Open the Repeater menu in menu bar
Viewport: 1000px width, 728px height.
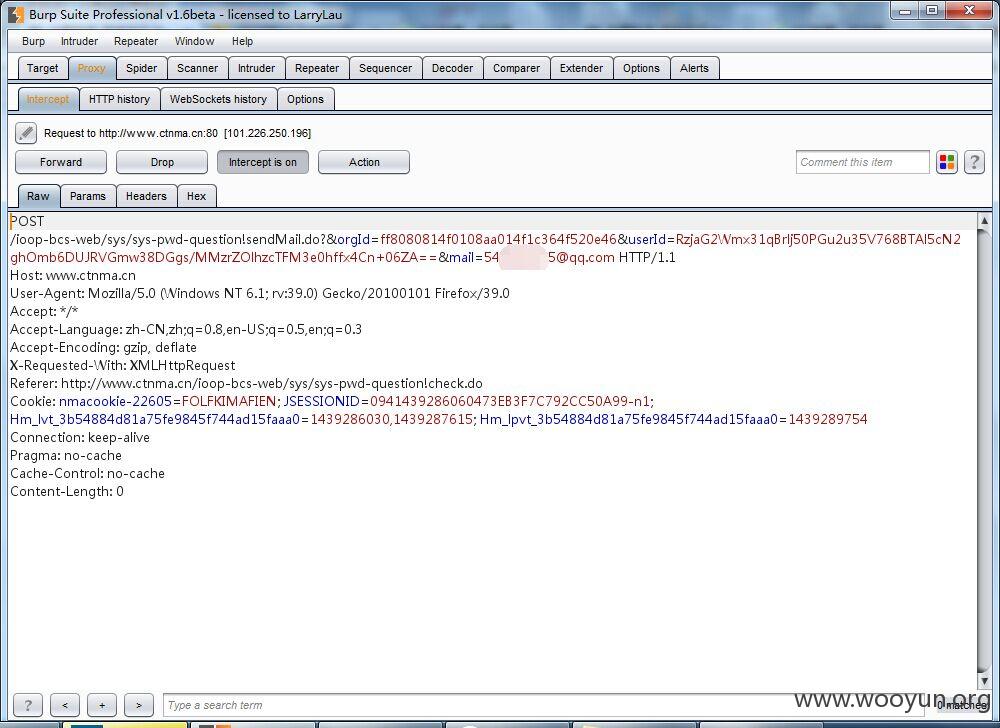[136, 41]
